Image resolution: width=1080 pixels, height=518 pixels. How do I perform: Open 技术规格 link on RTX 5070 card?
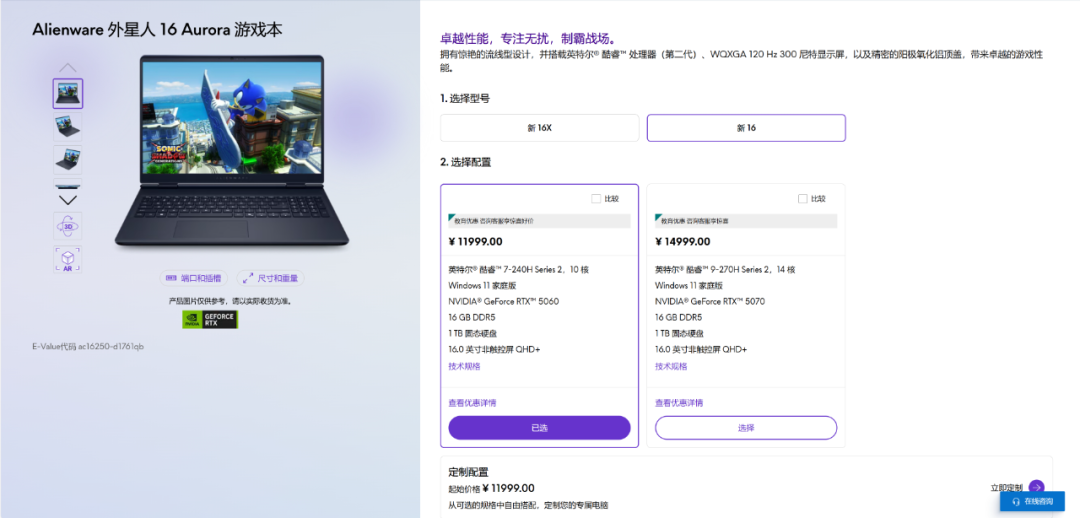pos(671,366)
